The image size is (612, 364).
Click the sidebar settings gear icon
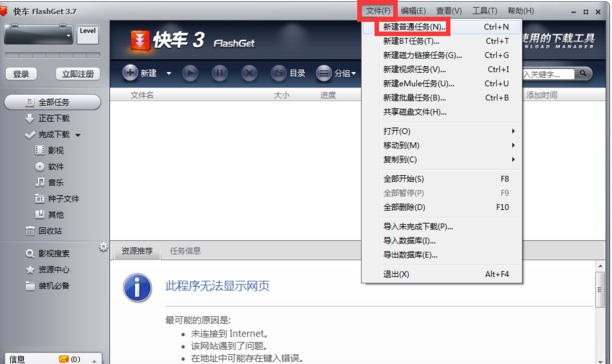(103, 247)
